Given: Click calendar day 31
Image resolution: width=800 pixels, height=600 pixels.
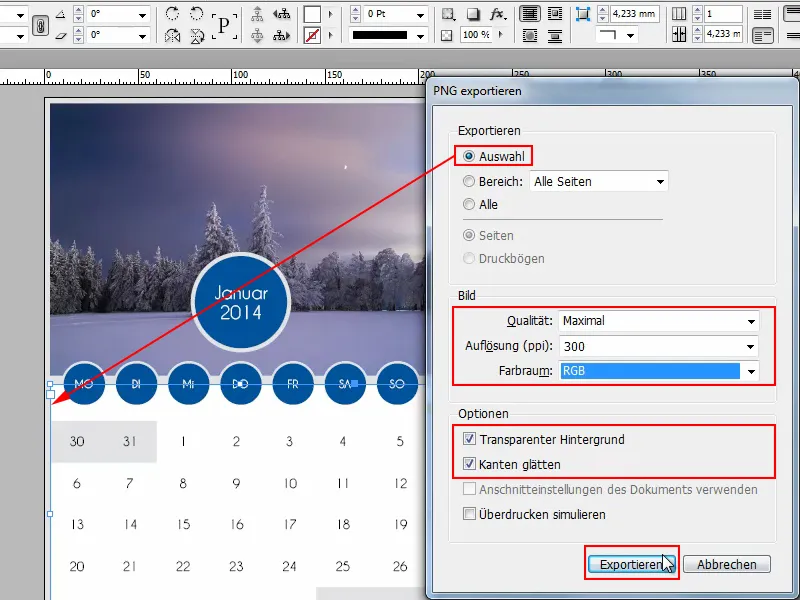Looking at the screenshot, I should click(130, 441).
